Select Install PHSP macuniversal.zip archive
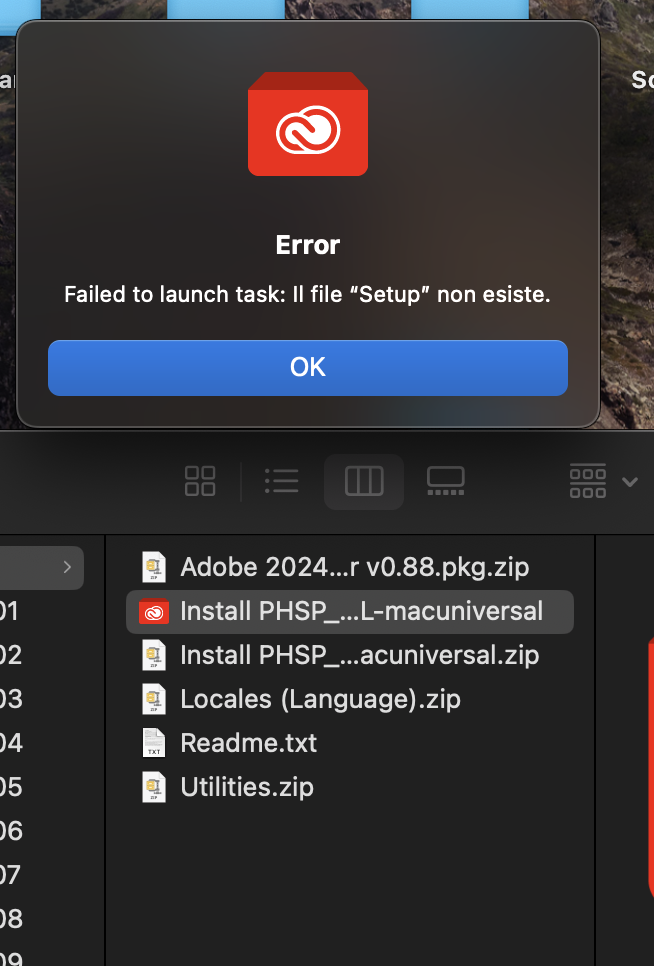This screenshot has width=654, height=966. tap(350, 655)
